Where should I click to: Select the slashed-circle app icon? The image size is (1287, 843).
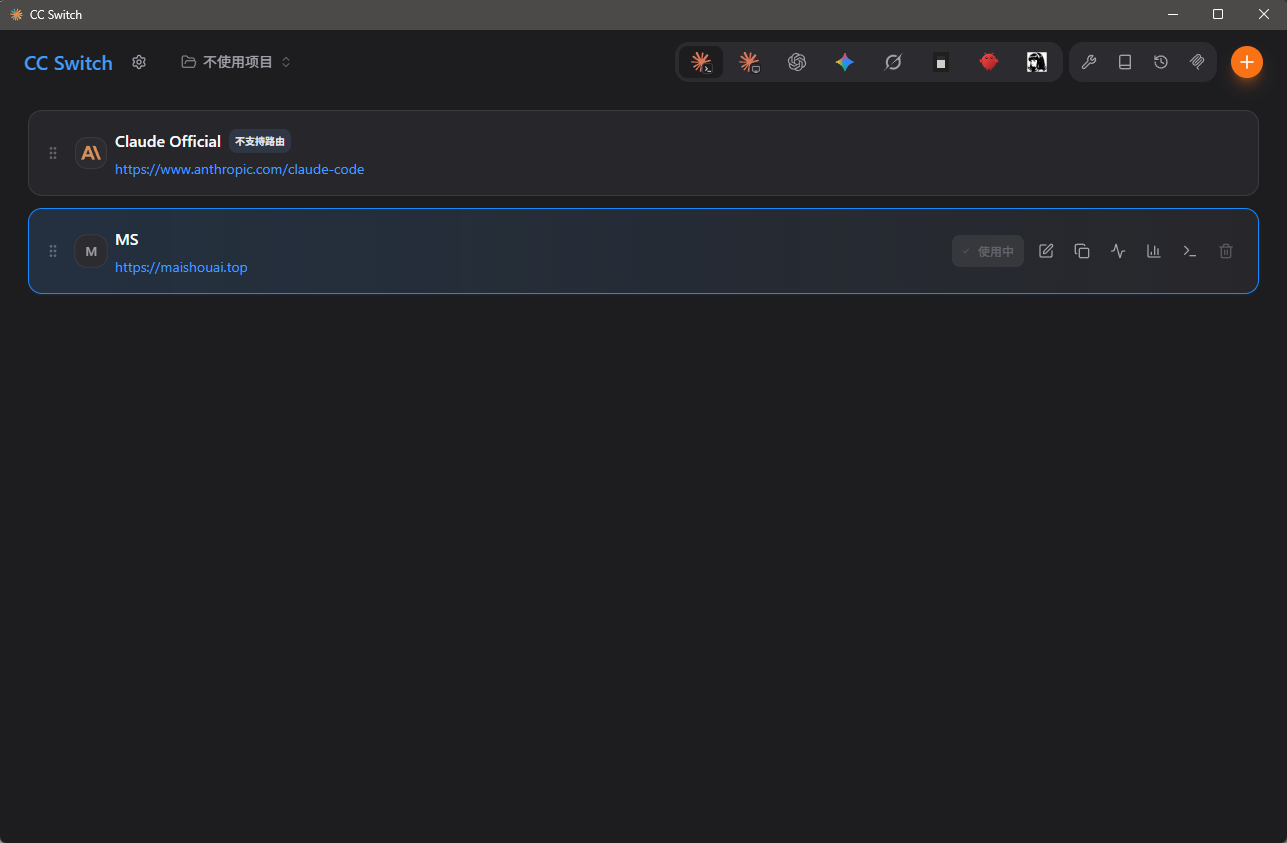pyautogui.click(x=893, y=62)
